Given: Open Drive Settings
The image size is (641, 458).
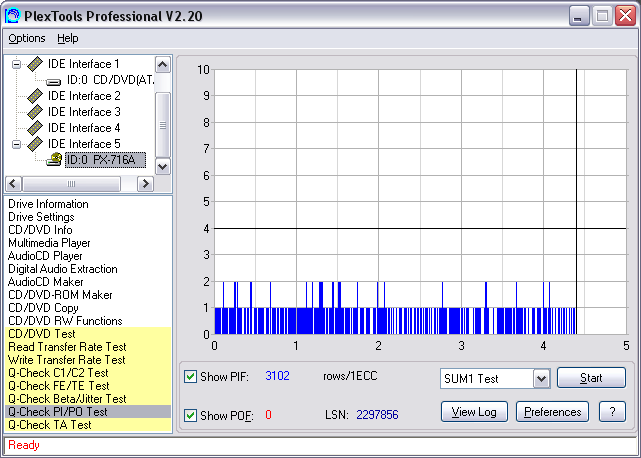Looking at the screenshot, I should [x=41, y=217].
